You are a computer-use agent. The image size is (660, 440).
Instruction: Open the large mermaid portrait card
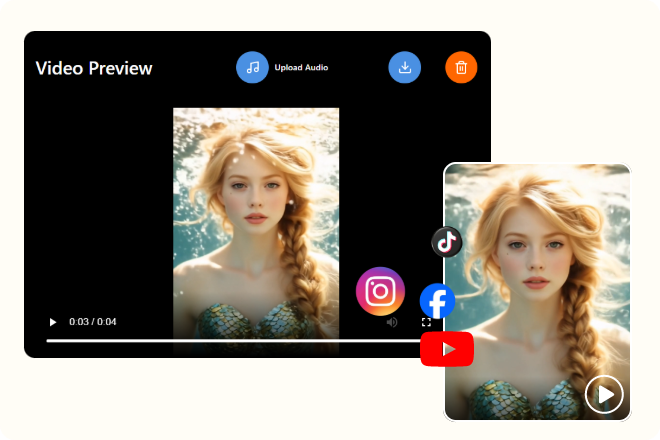click(x=538, y=291)
